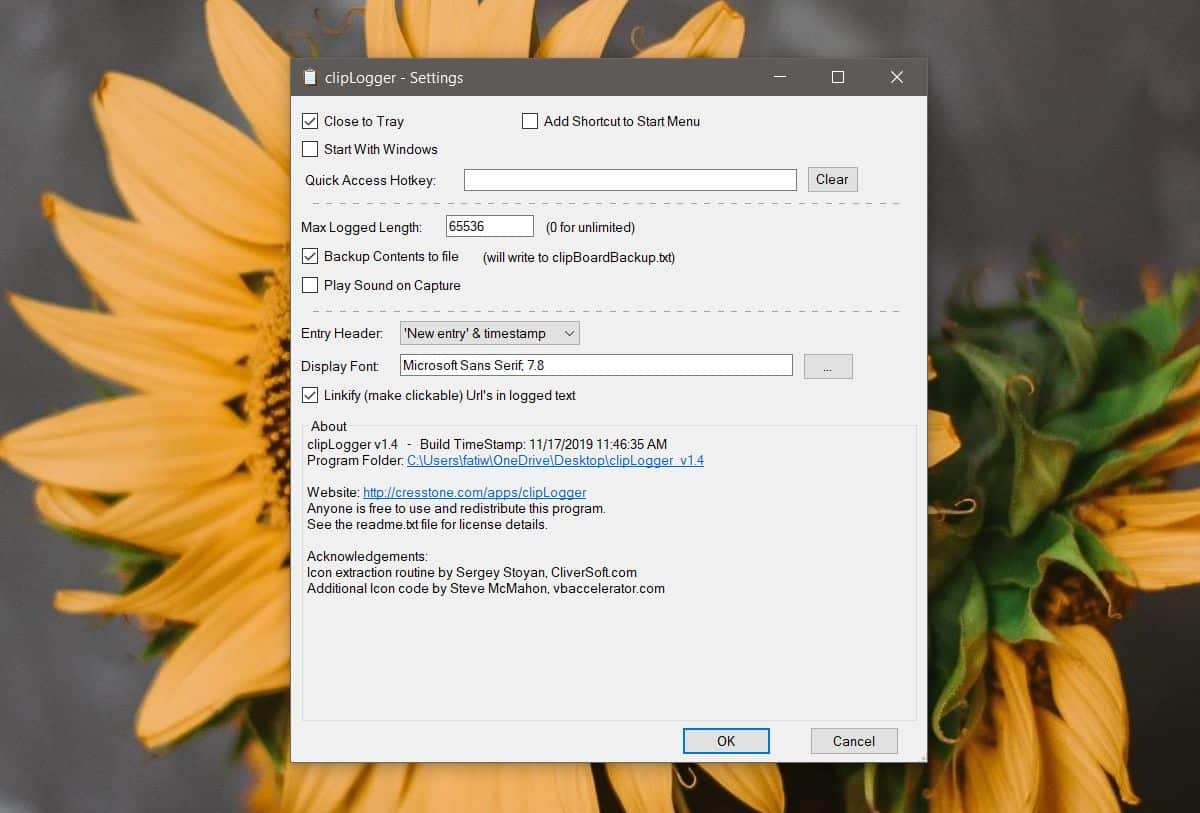
Task: Cancel the settings dialog
Action: pos(854,741)
